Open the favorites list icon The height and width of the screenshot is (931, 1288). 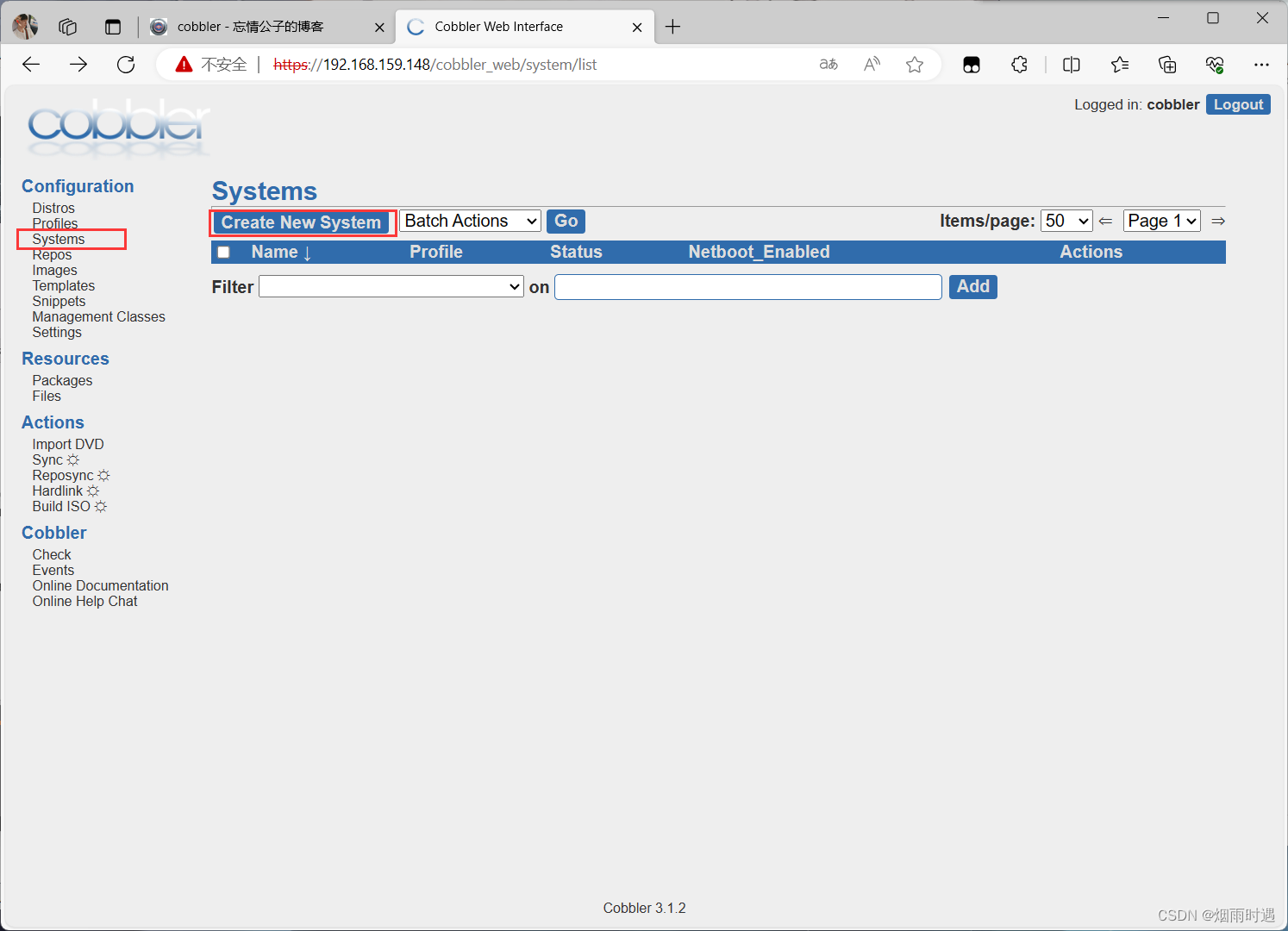point(1120,65)
